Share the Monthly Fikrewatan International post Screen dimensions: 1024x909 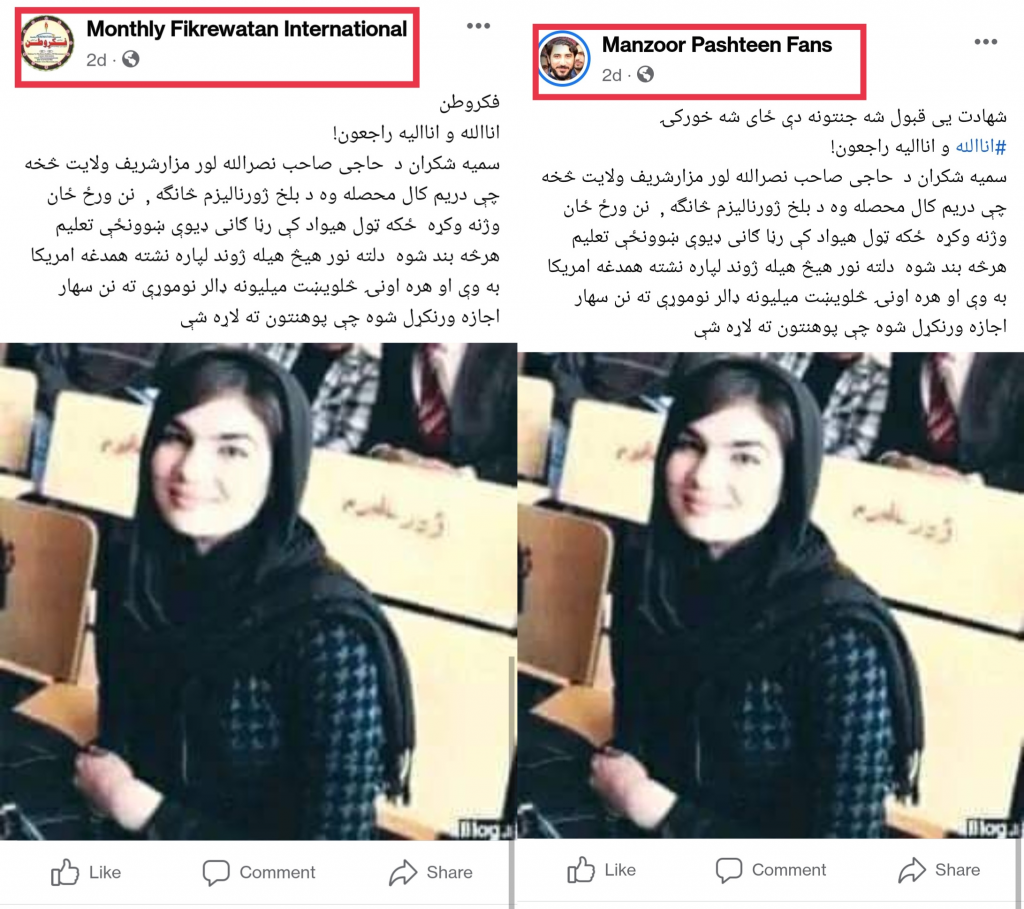point(430,872)
